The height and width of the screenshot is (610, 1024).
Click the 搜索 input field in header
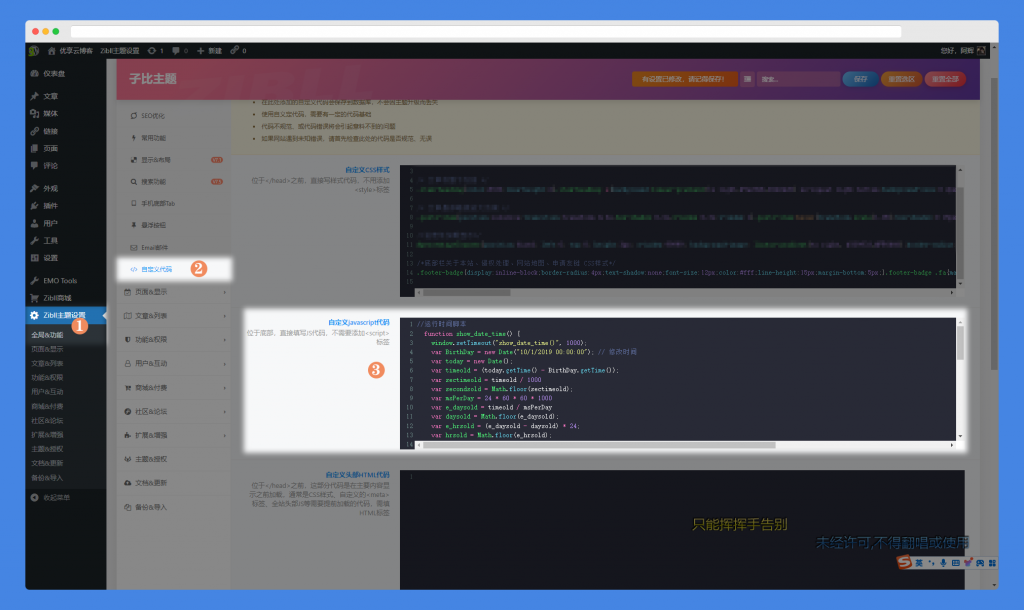point(796,79)
